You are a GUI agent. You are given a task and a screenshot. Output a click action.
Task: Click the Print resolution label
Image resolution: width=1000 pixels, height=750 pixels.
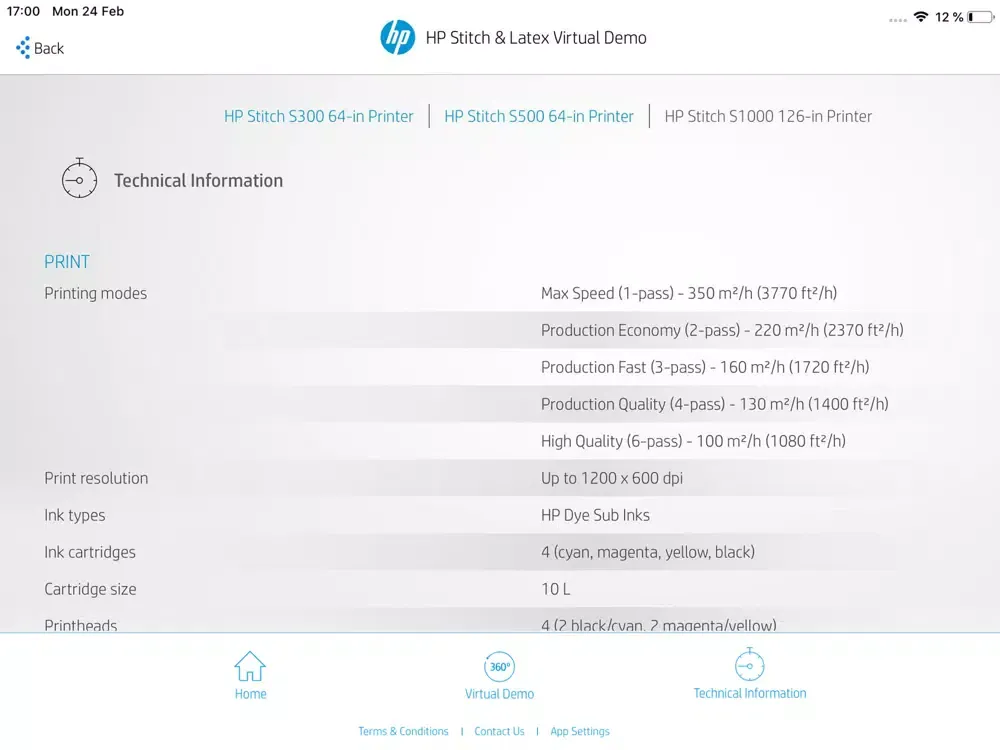point(96,478)
